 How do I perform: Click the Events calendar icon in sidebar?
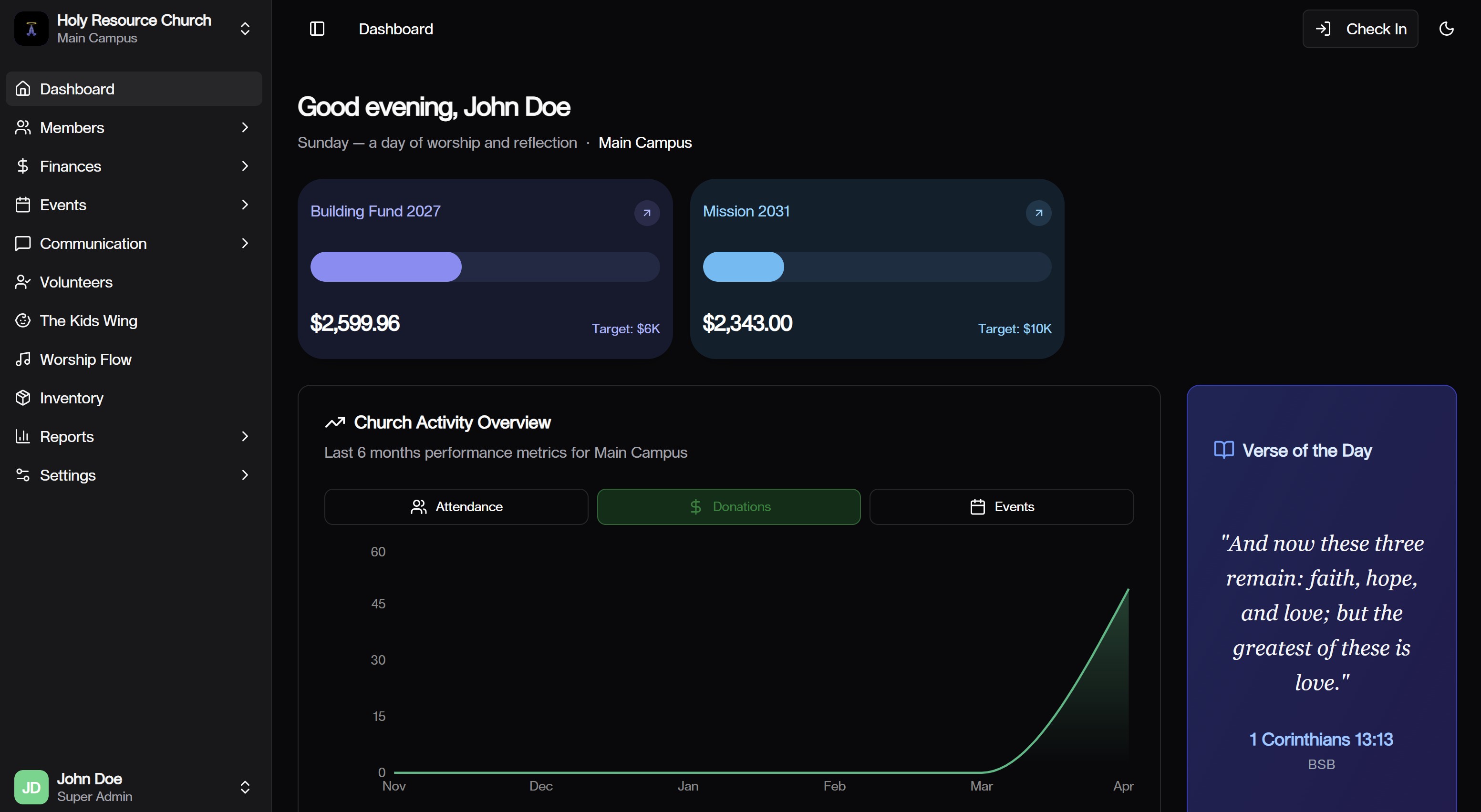tap(23, 205)
